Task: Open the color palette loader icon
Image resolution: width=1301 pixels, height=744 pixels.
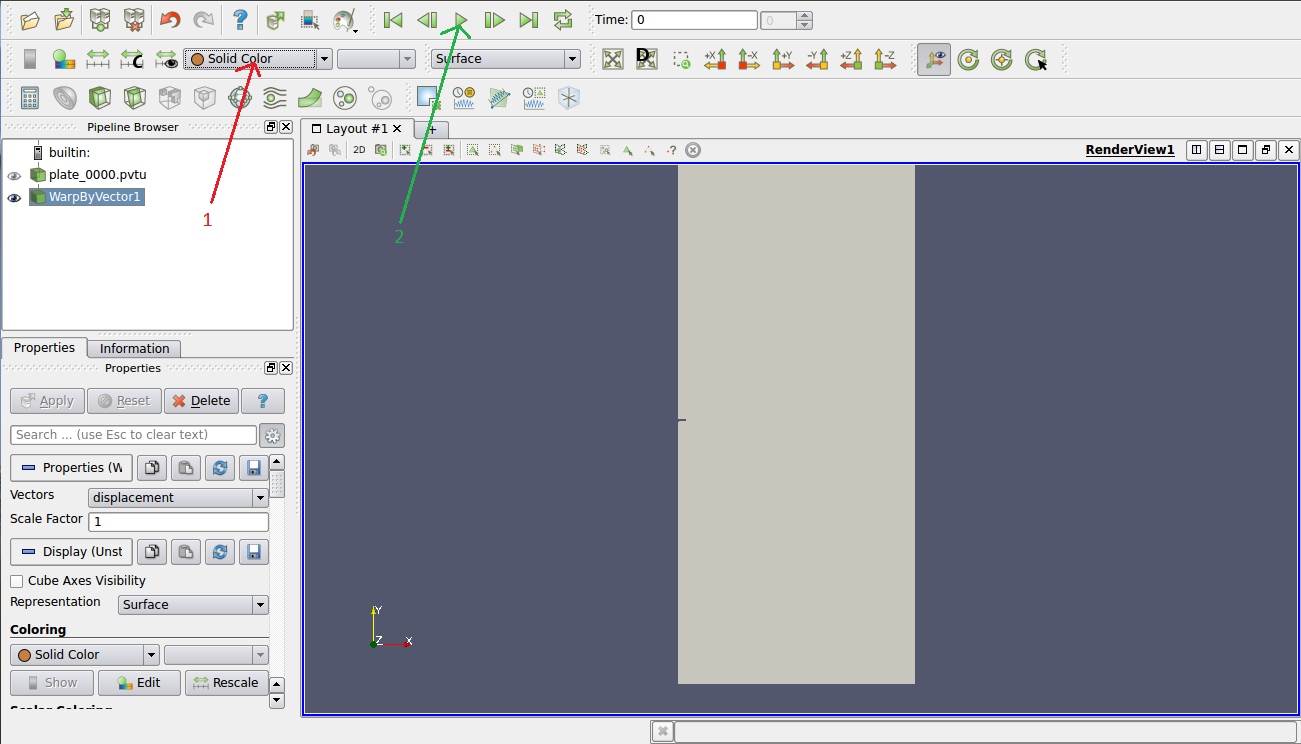Action: tap(344, 20)
